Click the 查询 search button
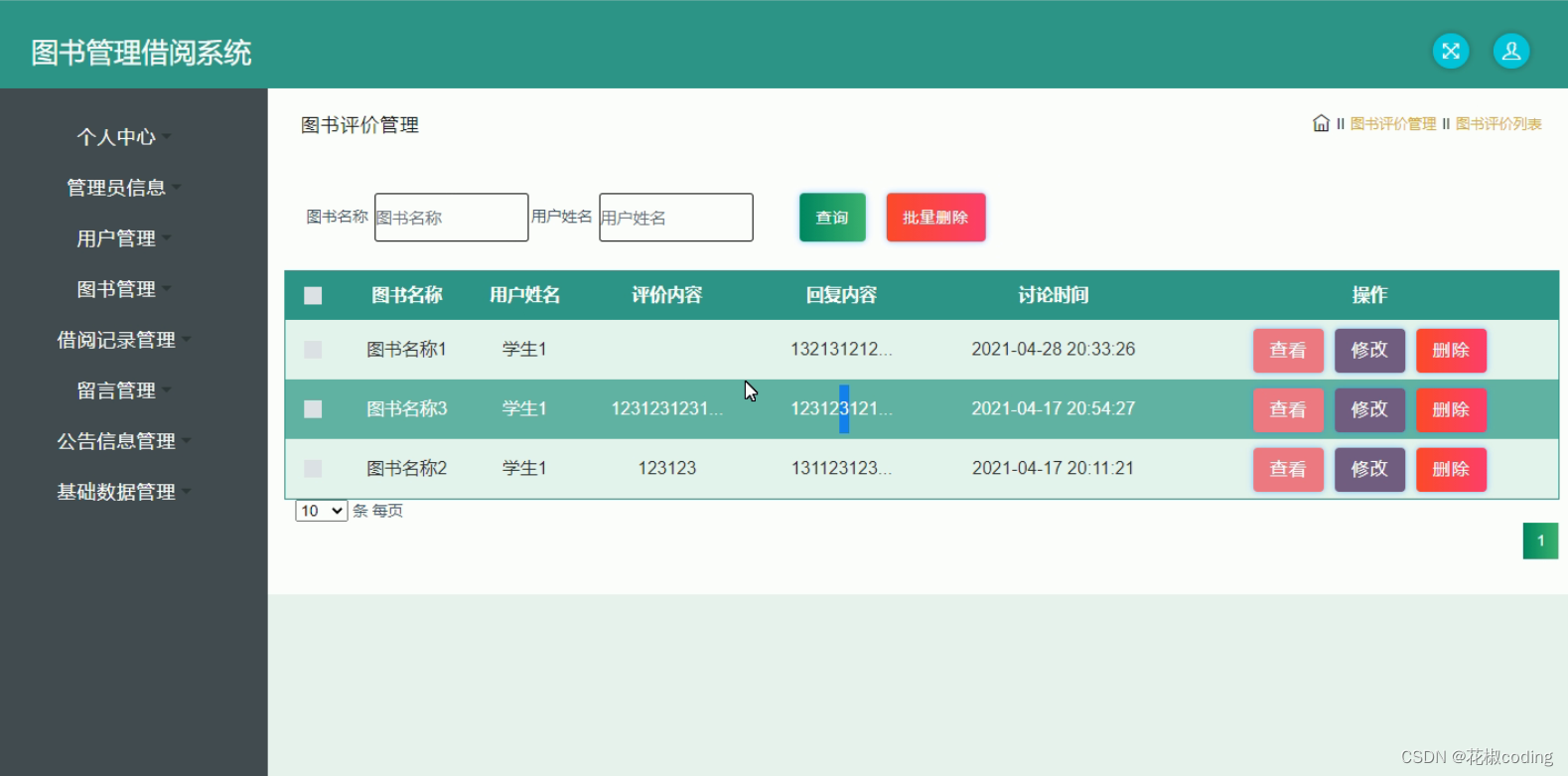Image resolution: width=1568 pixels, height=776 pixels. click(832, 218)
